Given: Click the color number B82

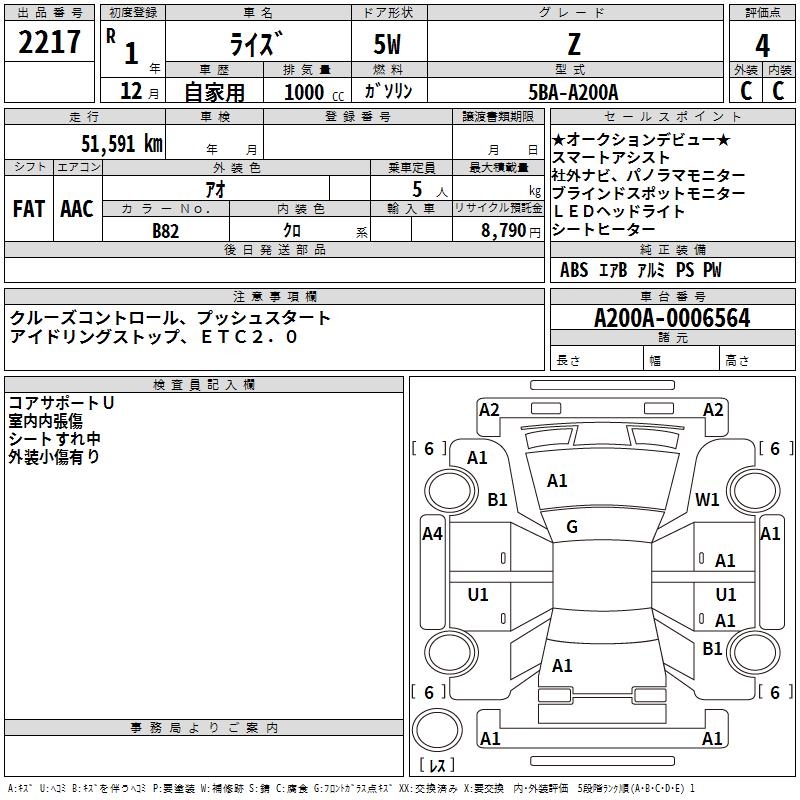Looking at the screenshot, I should (166, 231).
